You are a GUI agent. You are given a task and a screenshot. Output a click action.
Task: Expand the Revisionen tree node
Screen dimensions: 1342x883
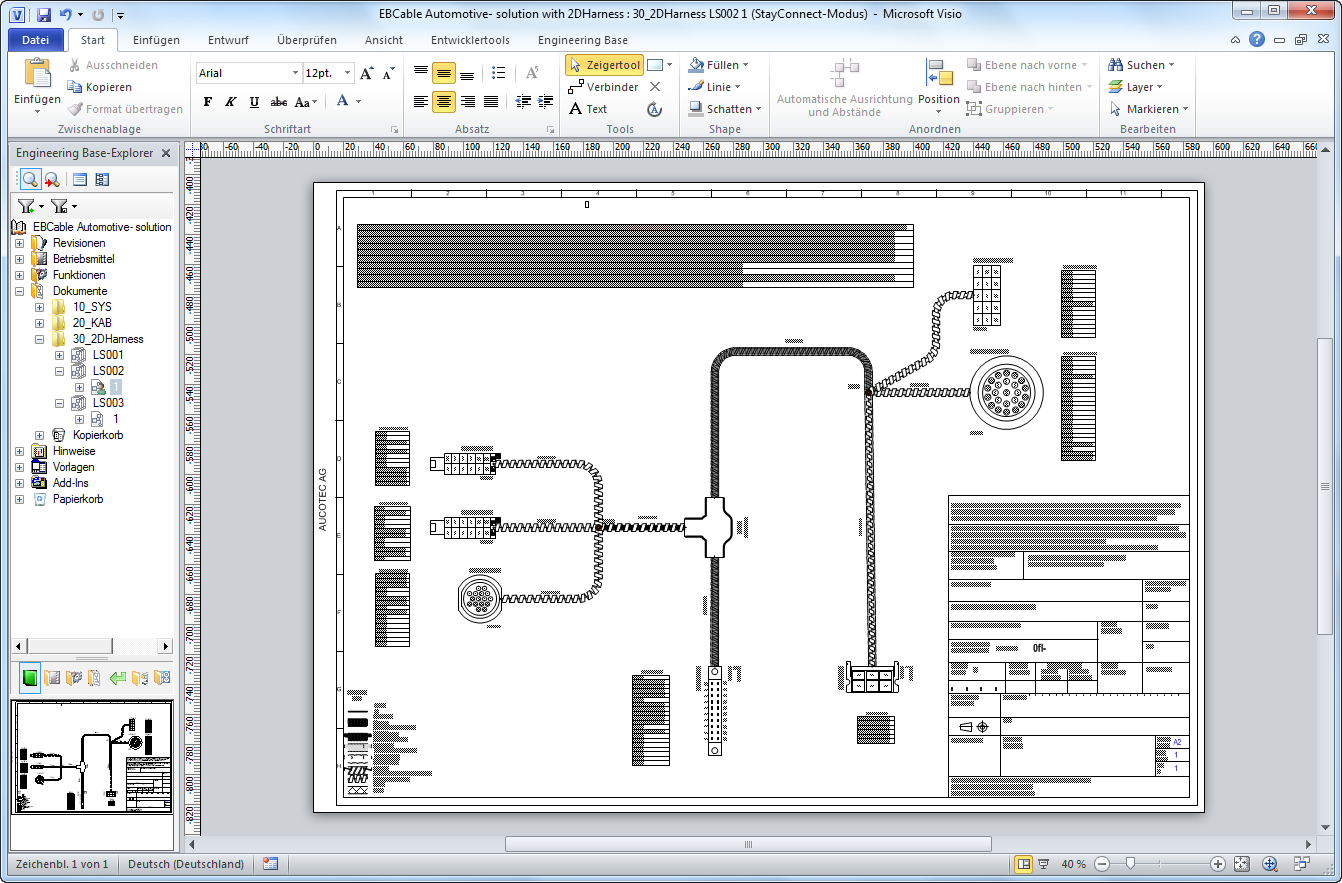[x=19, y=243]
